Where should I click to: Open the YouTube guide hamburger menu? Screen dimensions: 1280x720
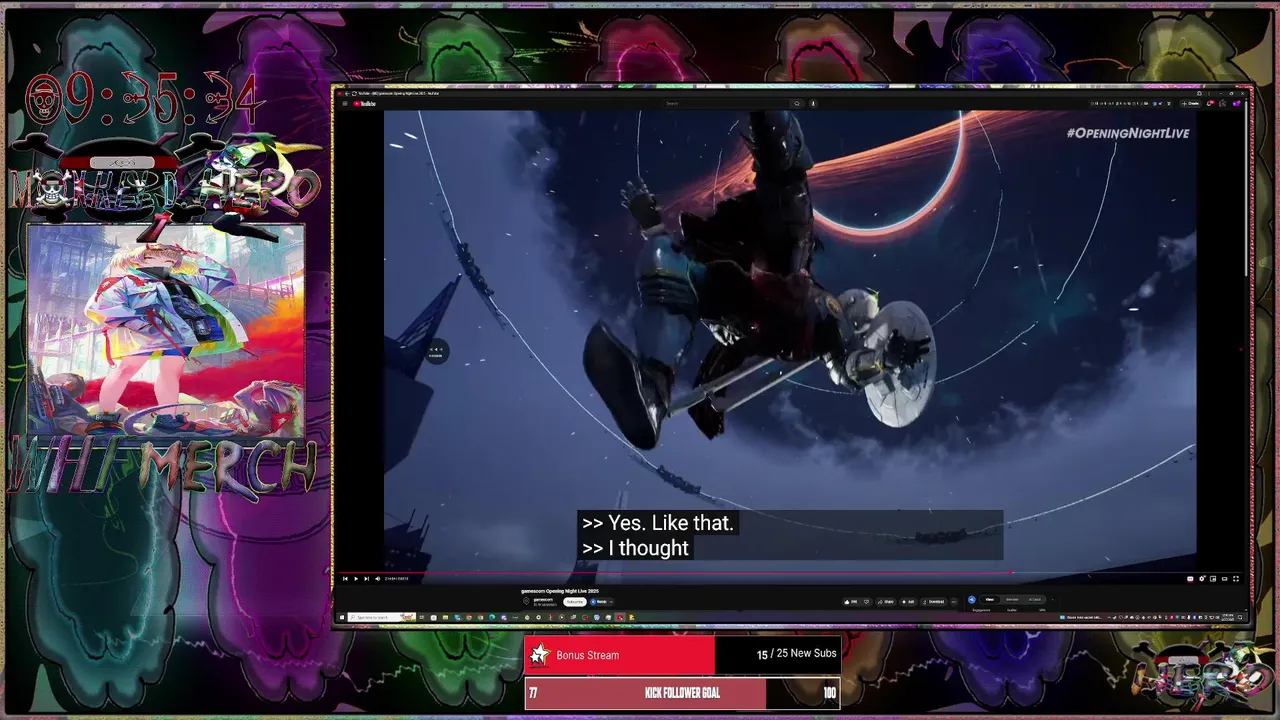345,103
